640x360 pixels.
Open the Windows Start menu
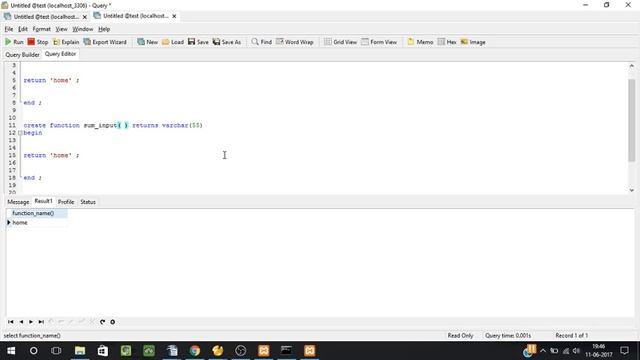[11, 351]
